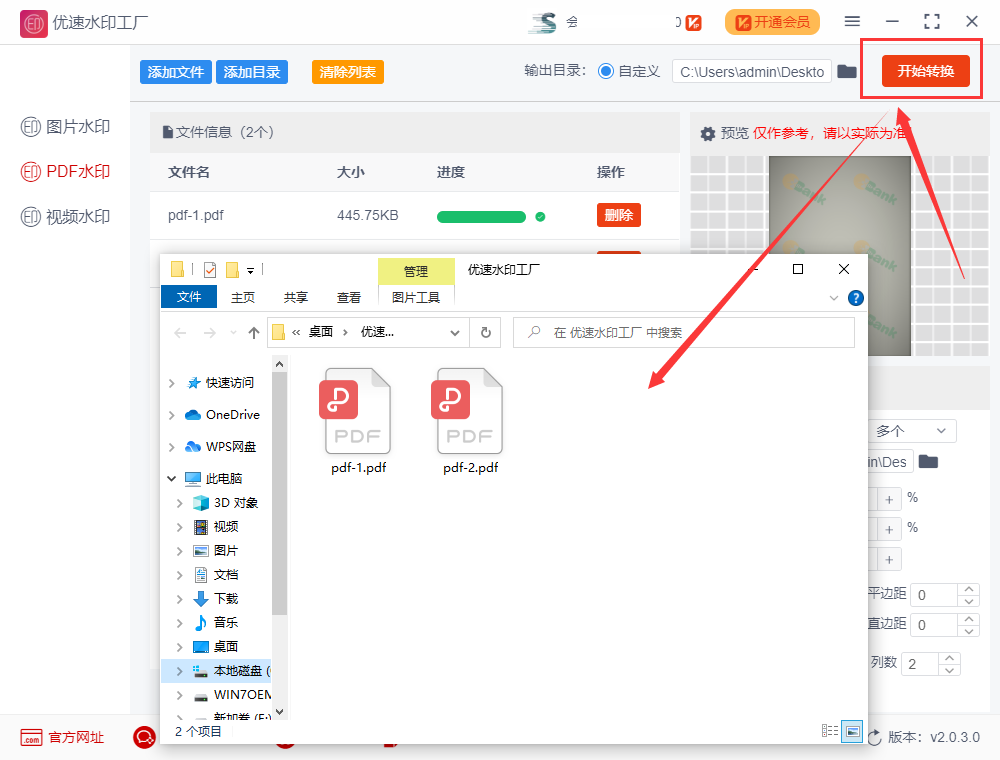The height and width of the screenshot is (760, 1000).
Task: Click the preview settings gear icon
Action: tap(707, 134)
